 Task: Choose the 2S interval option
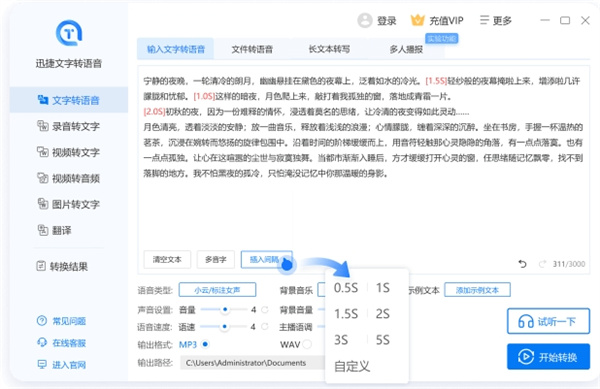[x=383, y=314]
